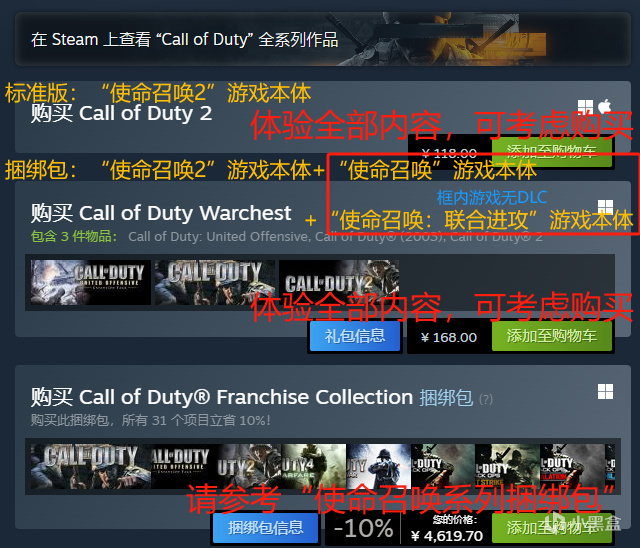This screenshot has height=548, width=640.
Task: Click the question mark help icon beside 捆绑包
Action: 486,399
